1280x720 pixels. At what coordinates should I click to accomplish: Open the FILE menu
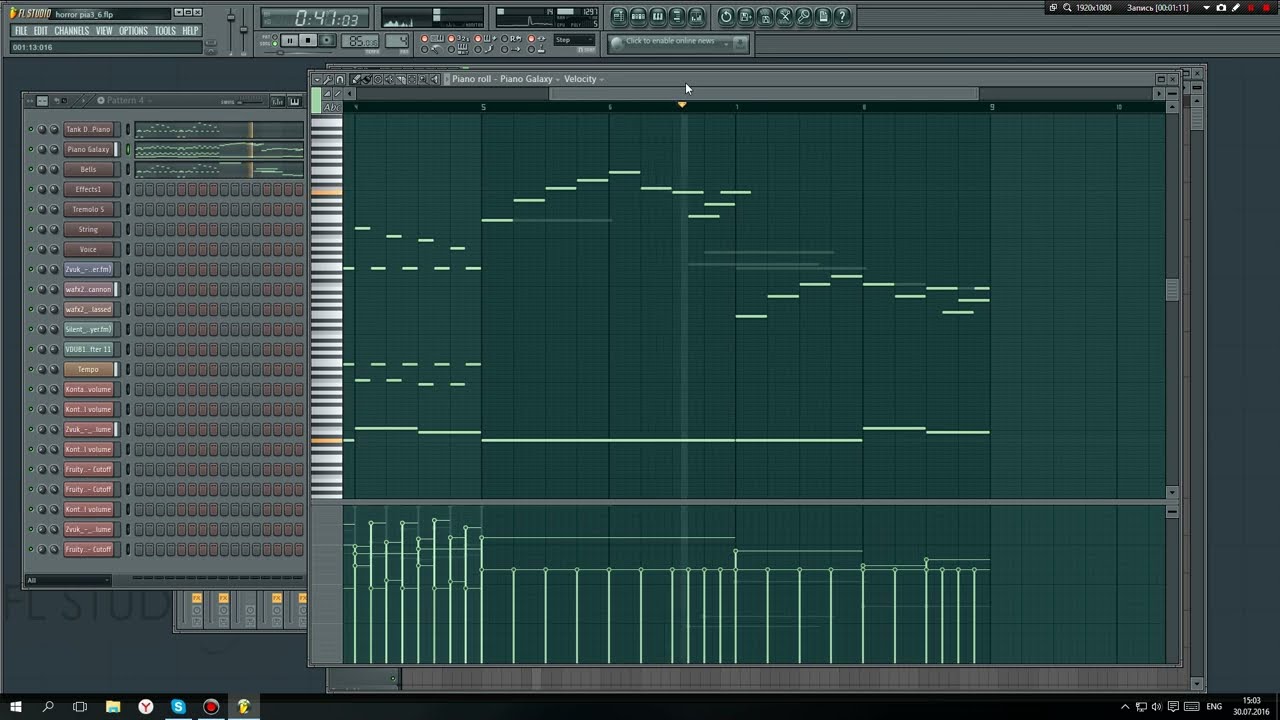21,31
